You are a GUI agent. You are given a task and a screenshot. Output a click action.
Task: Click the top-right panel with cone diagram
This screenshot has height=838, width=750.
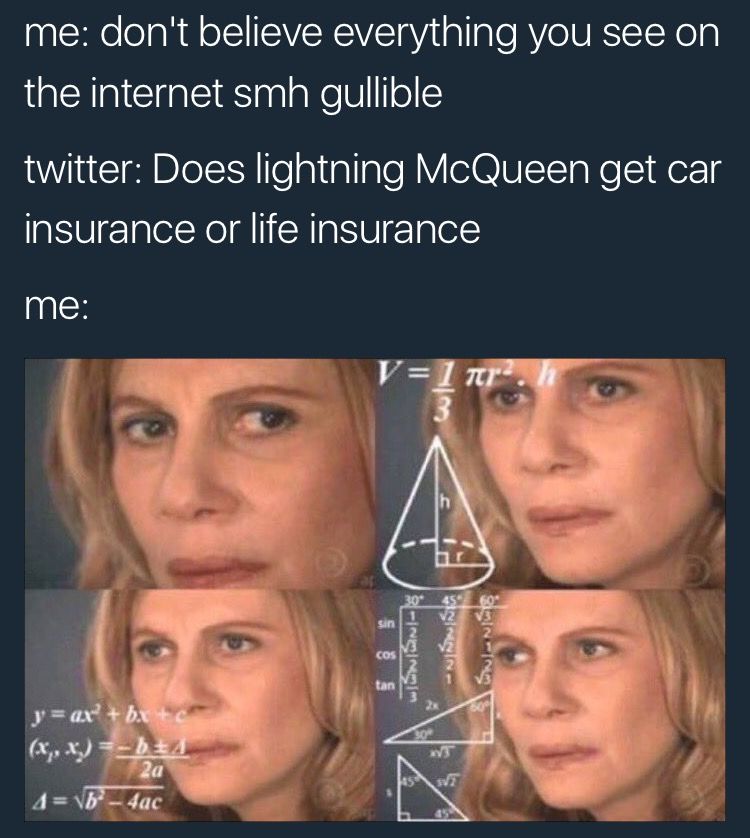coord(551,474)
